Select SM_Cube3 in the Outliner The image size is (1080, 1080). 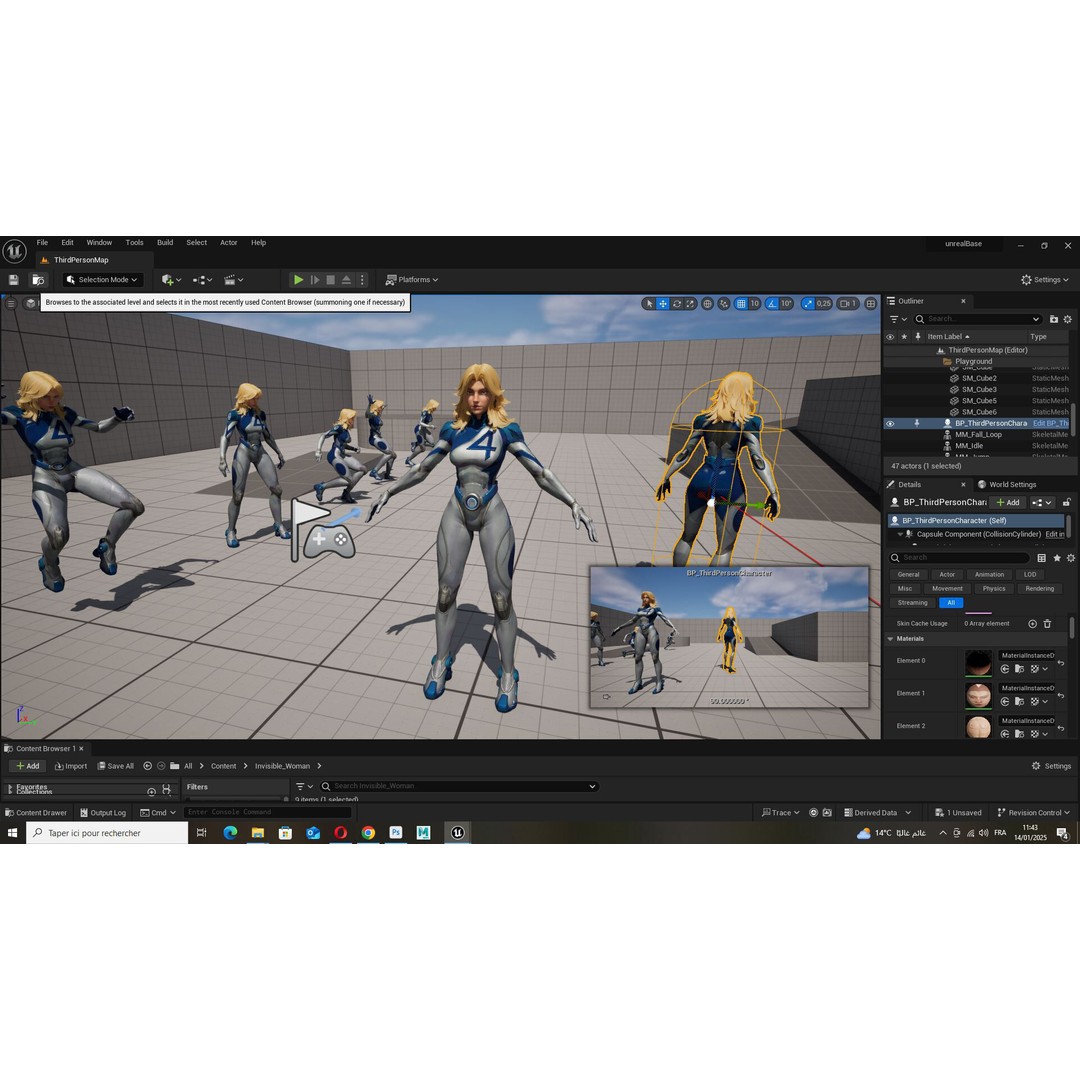[979, 389]
